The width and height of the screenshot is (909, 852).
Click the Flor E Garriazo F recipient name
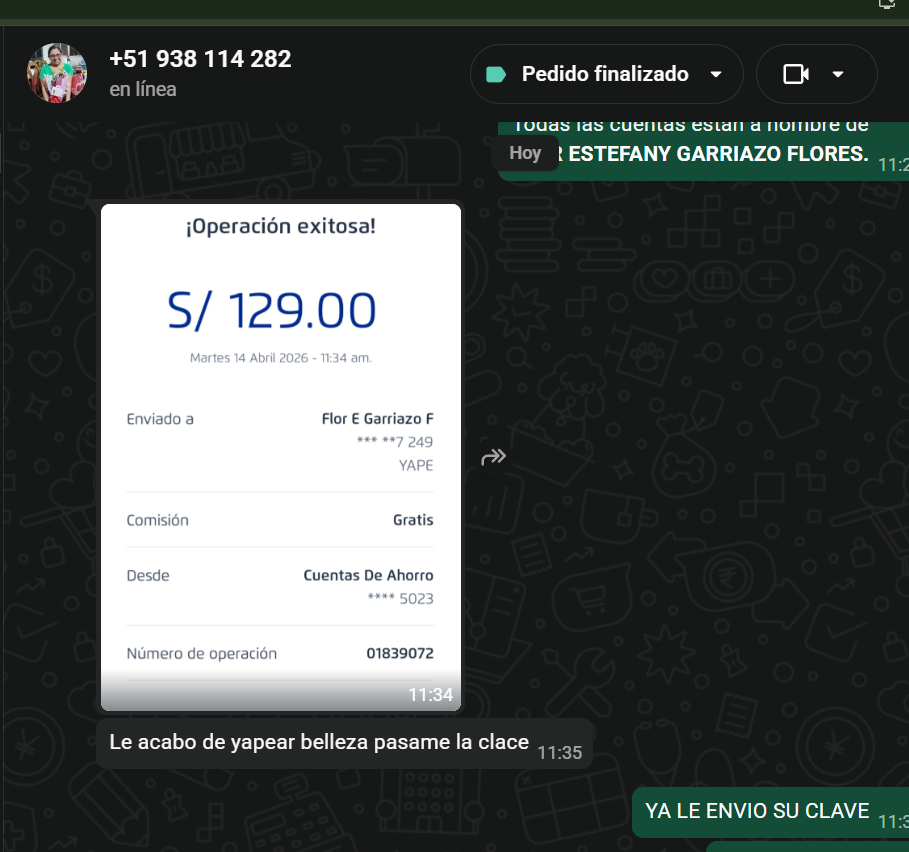(377, 418)
